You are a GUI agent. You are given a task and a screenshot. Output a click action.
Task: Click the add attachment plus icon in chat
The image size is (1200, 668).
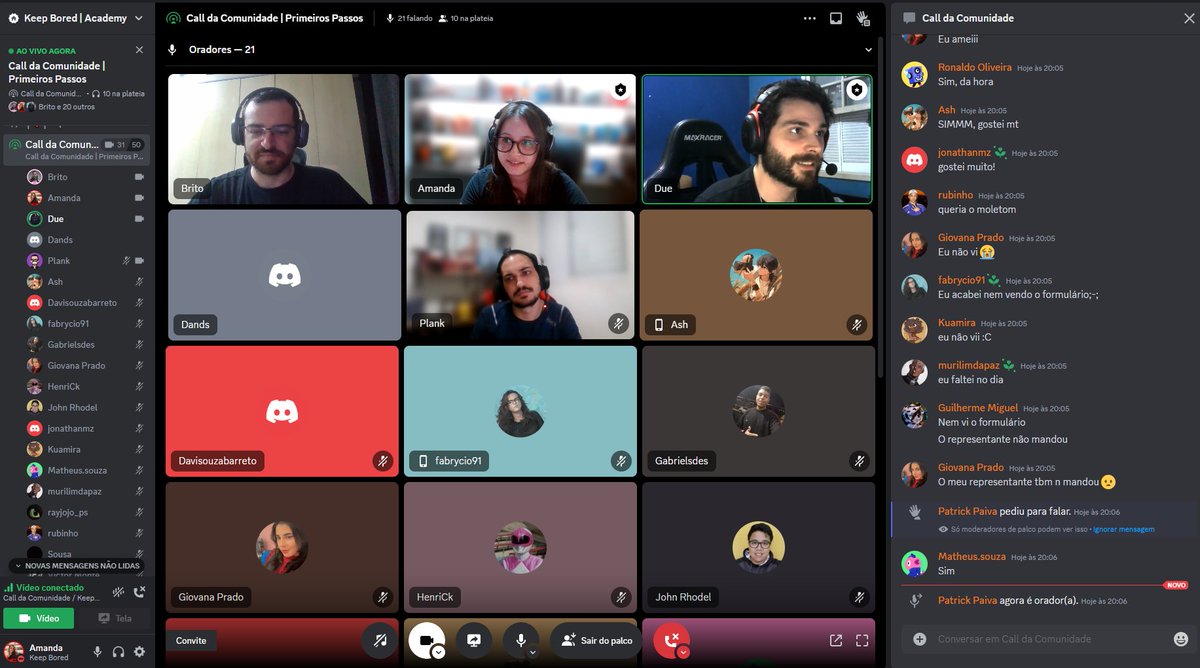point(920,639)
